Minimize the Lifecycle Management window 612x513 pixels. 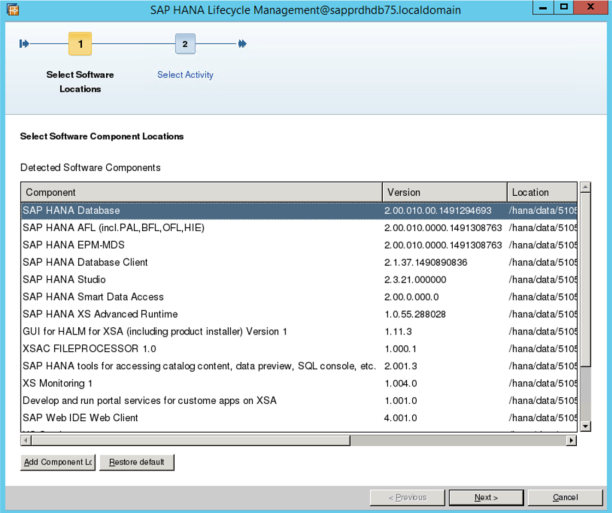click(x=543, y=8)
